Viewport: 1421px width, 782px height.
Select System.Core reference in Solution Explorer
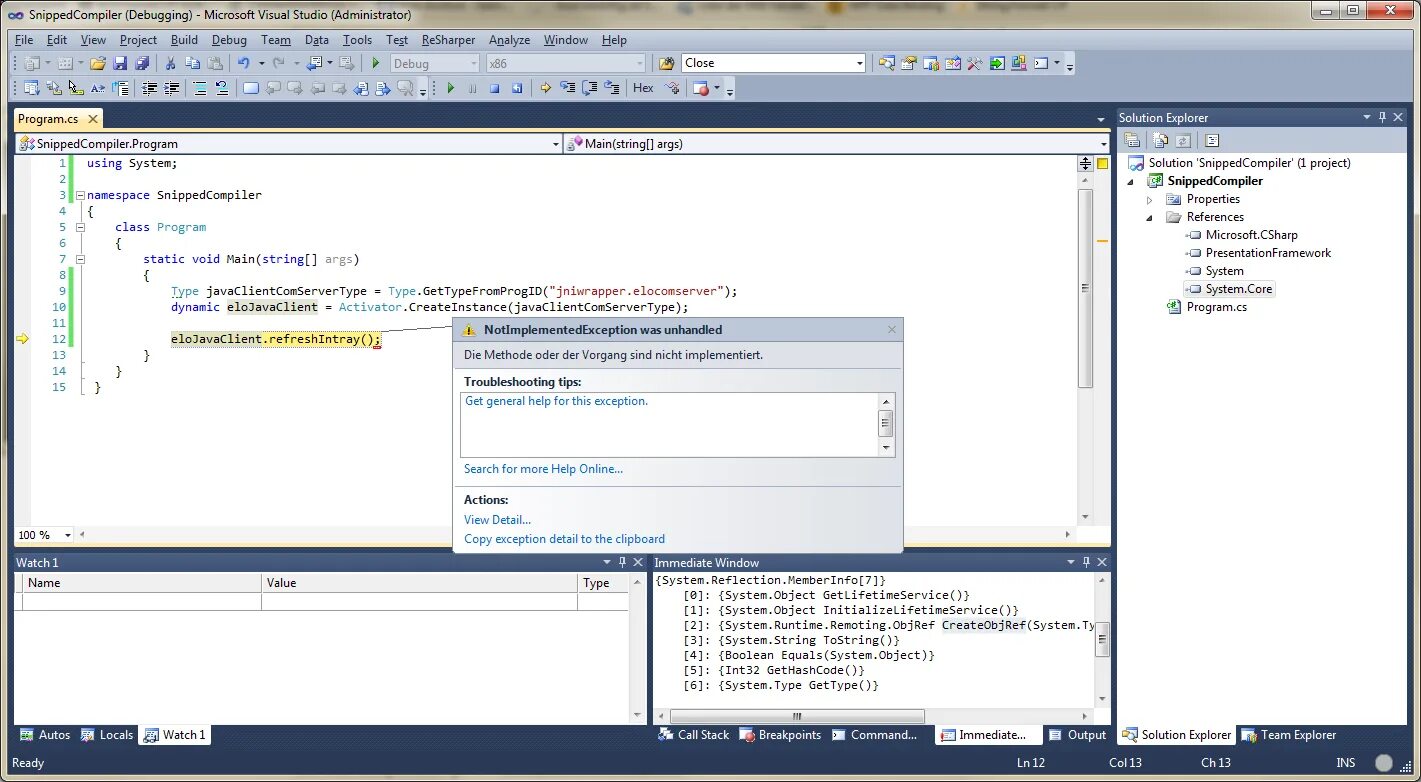(x=1238, y=289)
